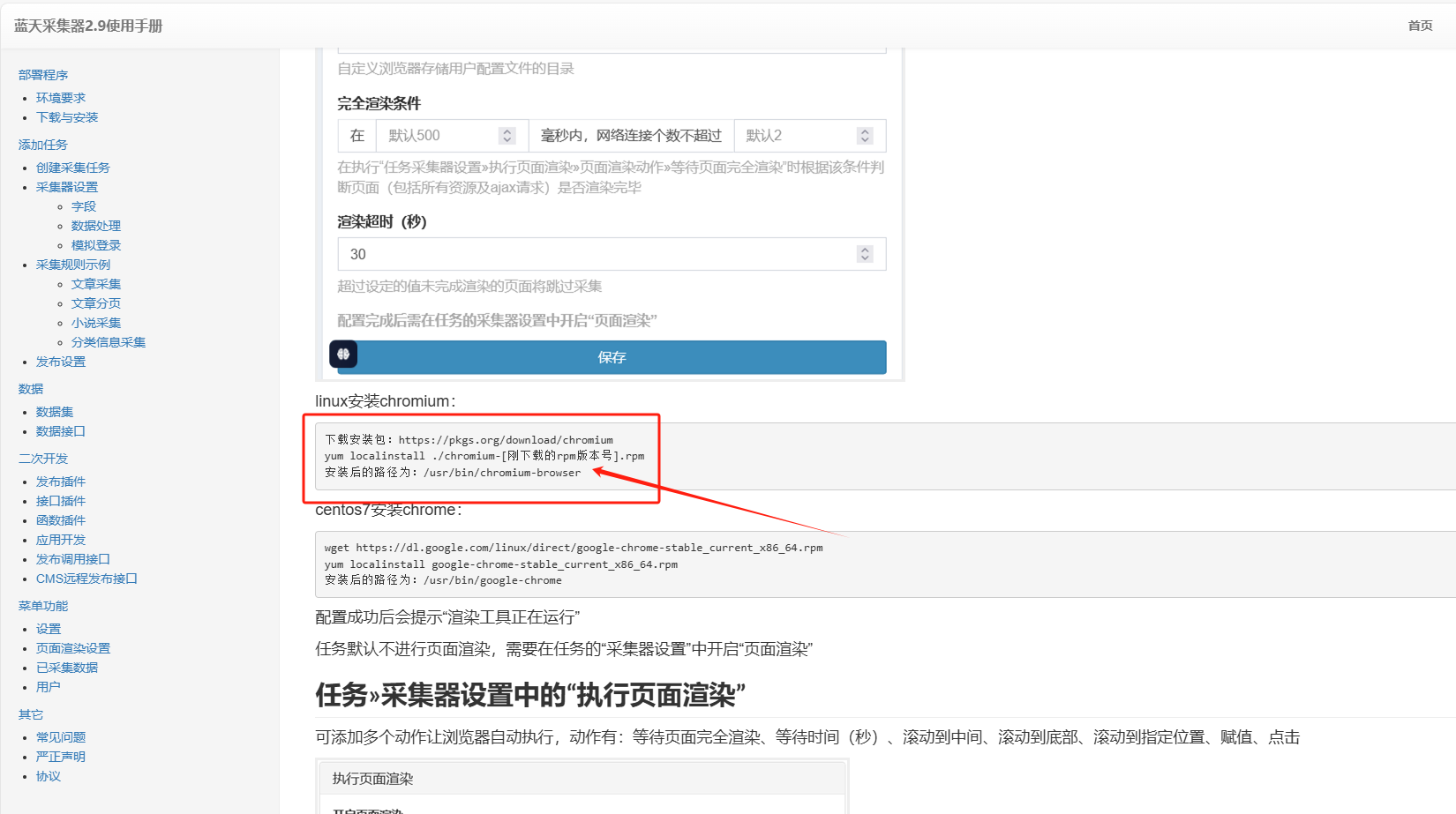Image resolution: width=1456 pixels, height=814 pixels.
Task: Open the 小说采集 example link
Action: pos(96,323)
